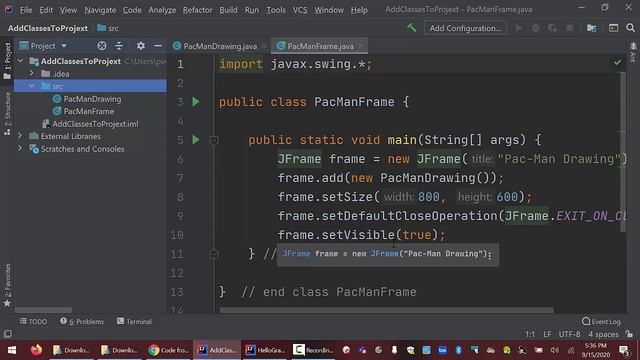
Task: Expand Scratches and Consoles node
Action: 20,149
